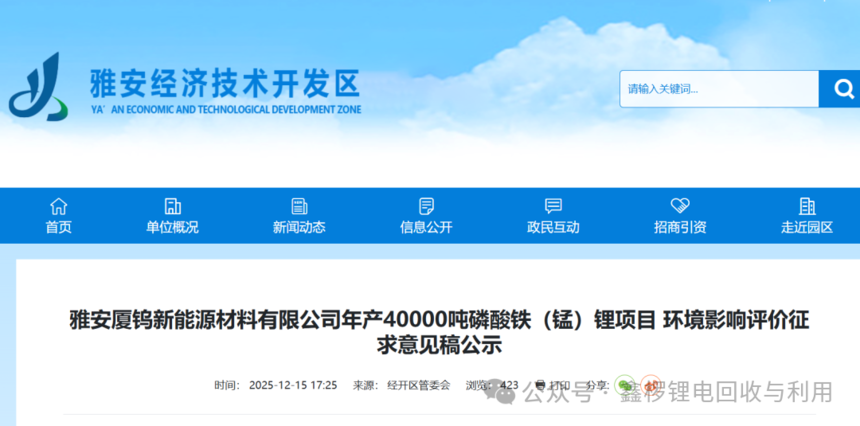Open the 政民互动 navigation item
Viewport: 860px width, 426px height.
[553, 216]
